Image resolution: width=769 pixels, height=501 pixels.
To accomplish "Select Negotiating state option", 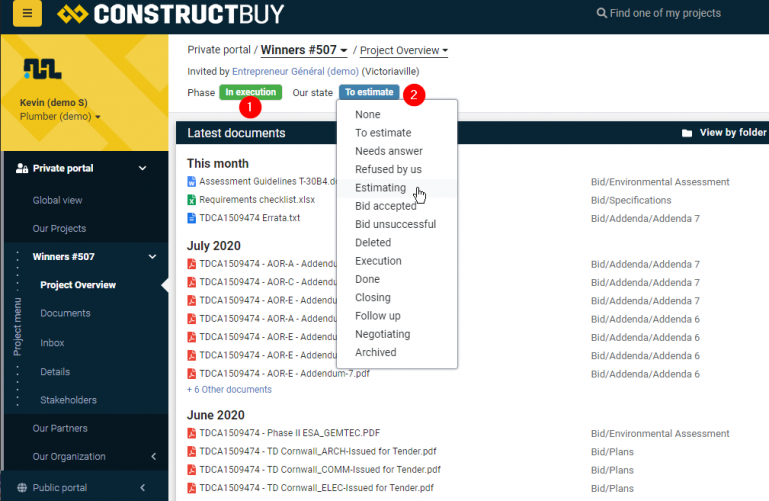I will point(397,334).
